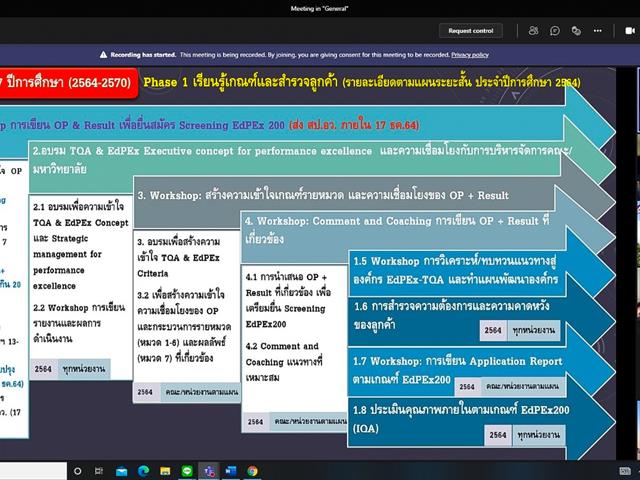The width and height of the screenshot is (640, 480).
Task: Click the 2564 tag in the 1.6 arrow
Action: tap(493, 330)
